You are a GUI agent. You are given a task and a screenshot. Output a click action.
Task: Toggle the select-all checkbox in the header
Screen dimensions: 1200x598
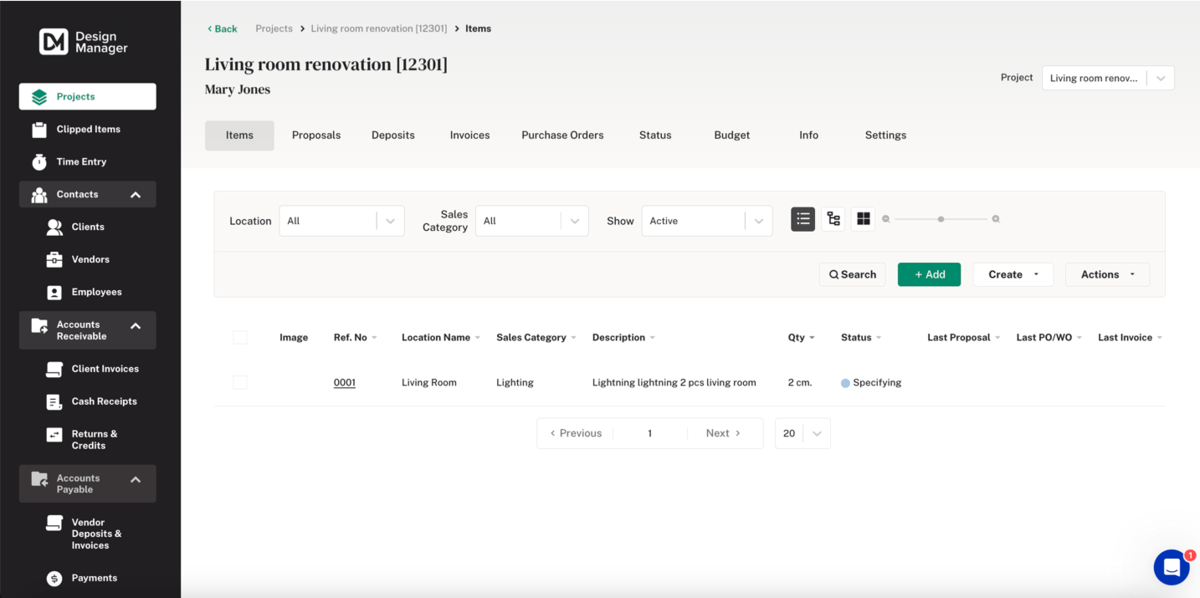point(240,337)
